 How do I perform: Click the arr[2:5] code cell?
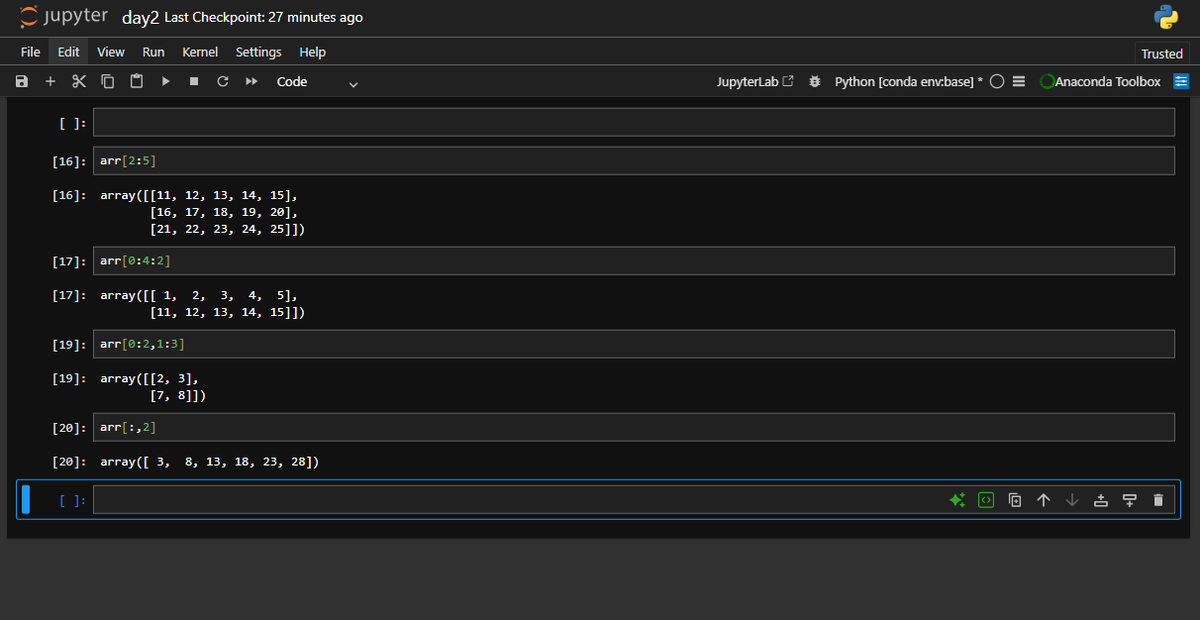point(634,161)
